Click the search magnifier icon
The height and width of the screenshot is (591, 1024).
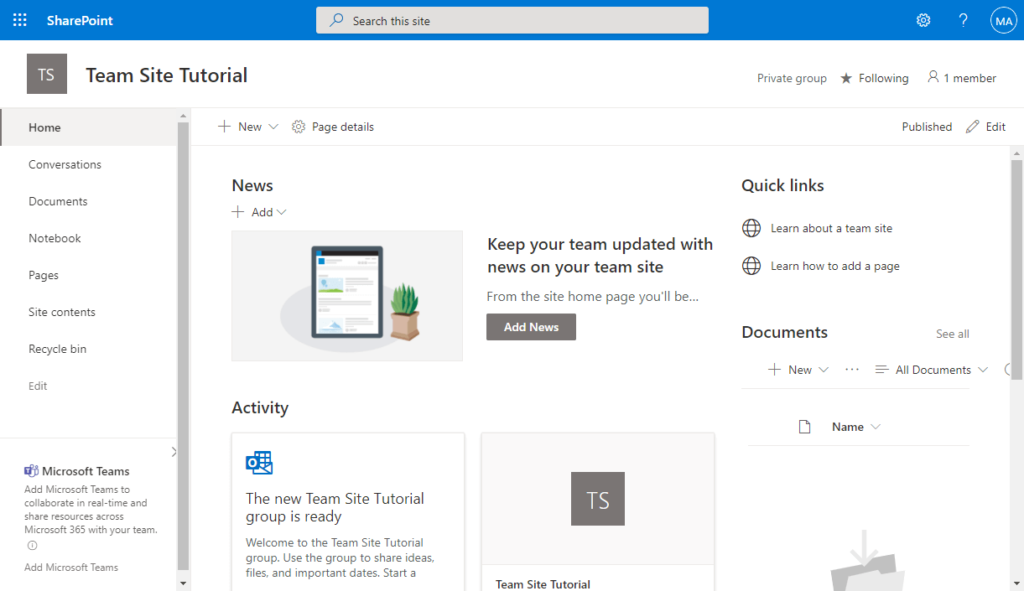tap(336, 20)
